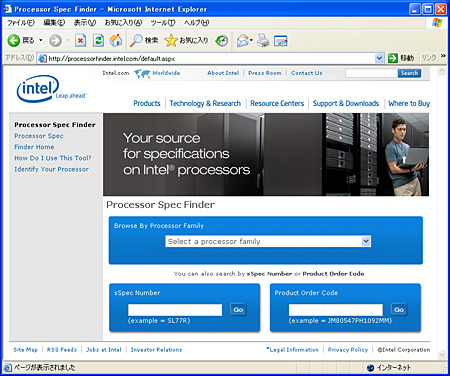Stop page loading with red X icon

tap(80, 41)
